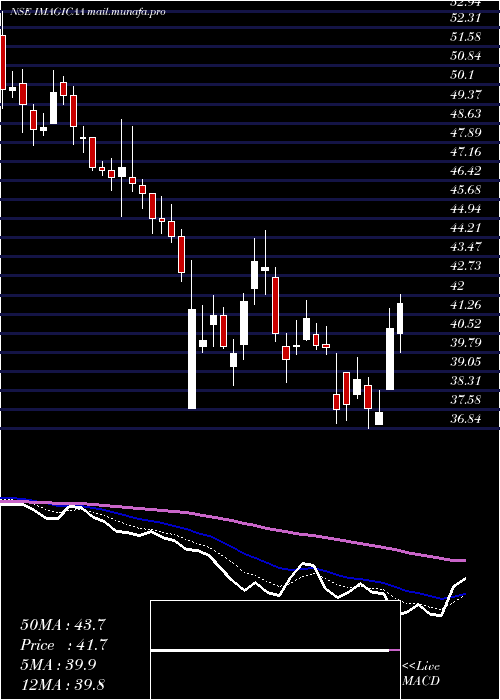
Task: Click the tall white candle body spanning 37.58 to 41.26
Action: 192,359
